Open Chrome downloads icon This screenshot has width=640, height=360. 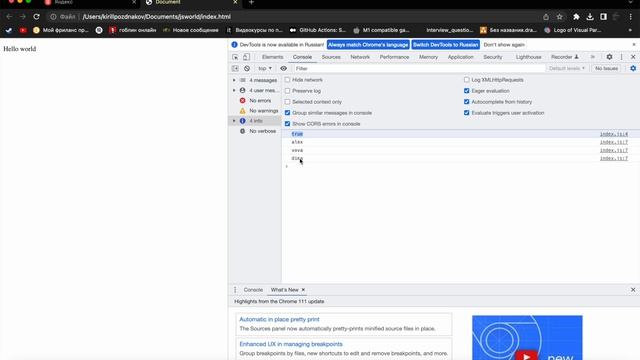[590, 17]
